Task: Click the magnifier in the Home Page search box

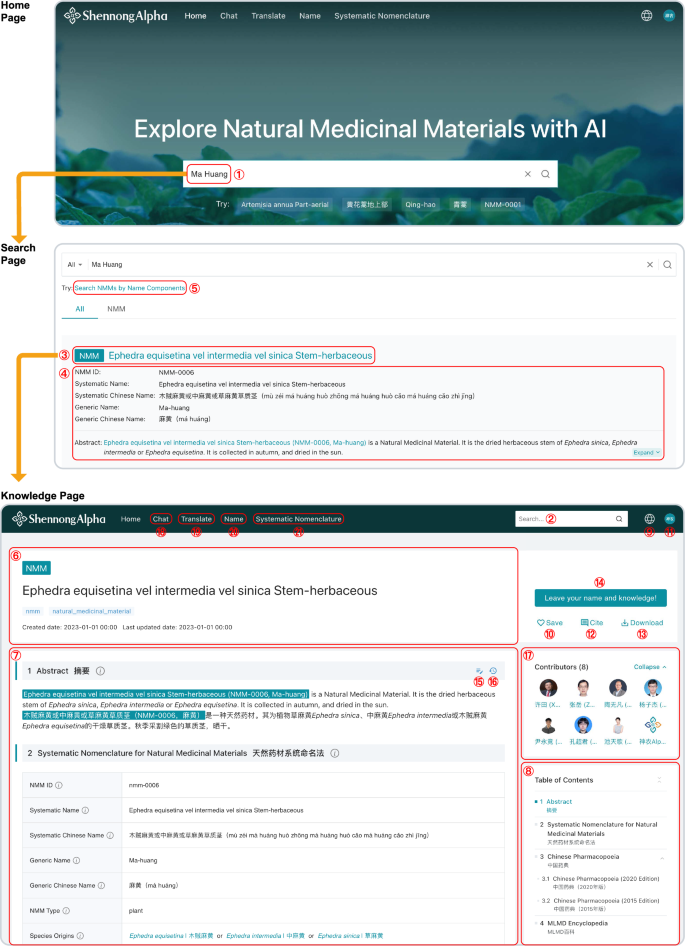Action: click(545, 174)
